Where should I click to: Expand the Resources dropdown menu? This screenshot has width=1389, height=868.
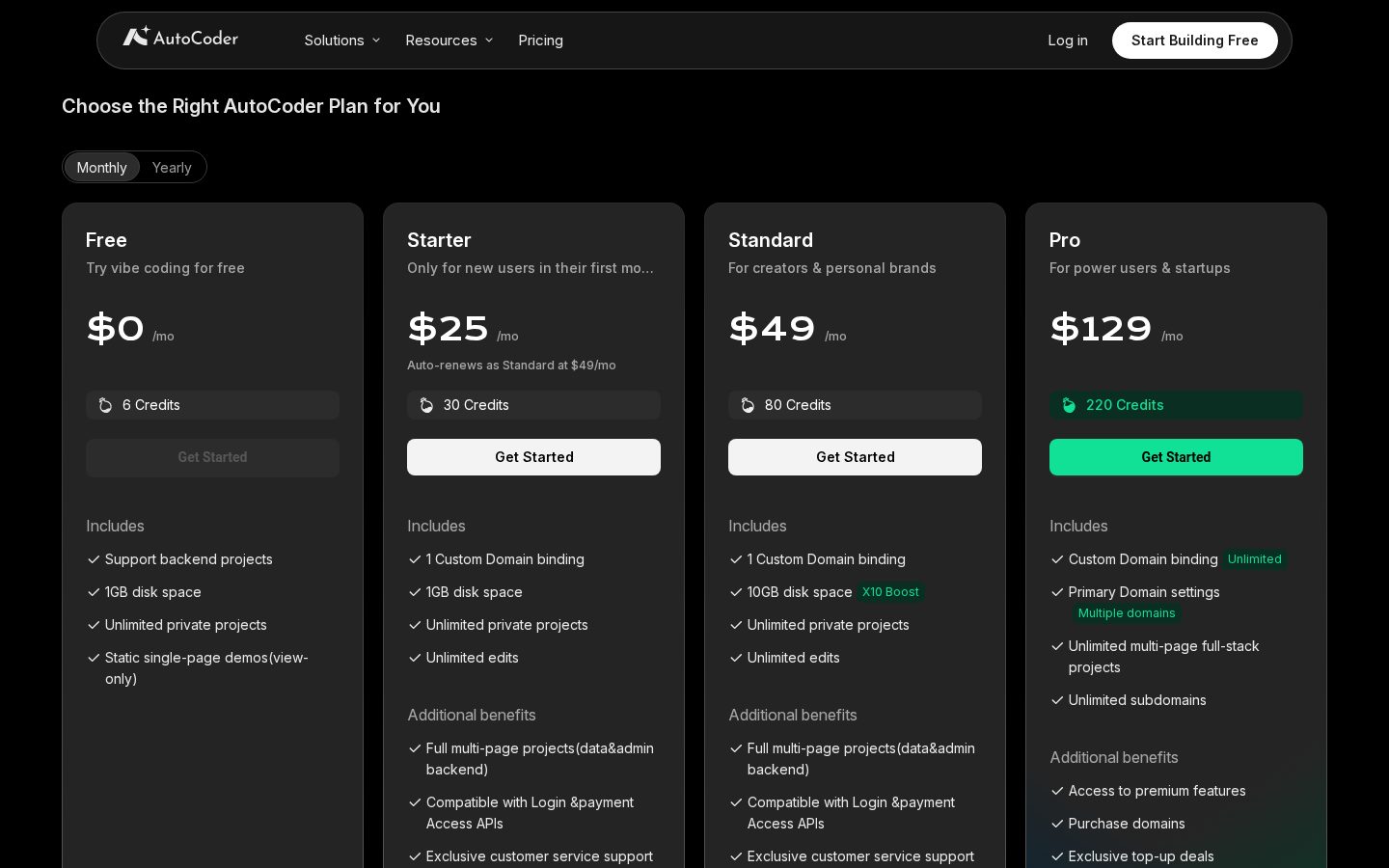coord(449,41)
